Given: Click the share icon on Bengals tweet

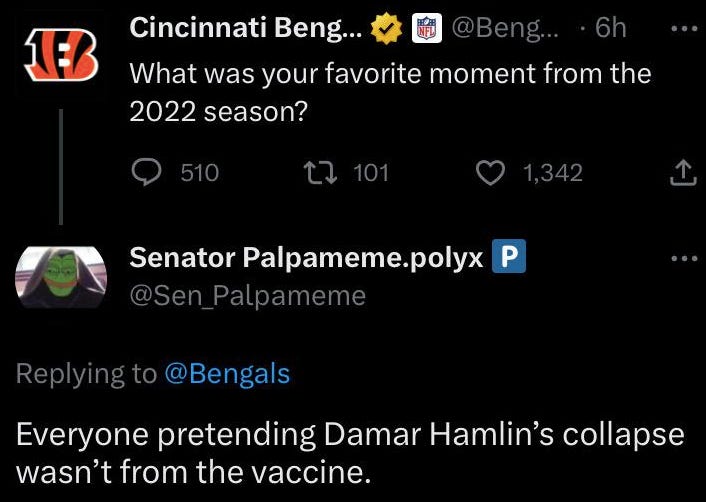Looking at the screenshot, I should [681, 175].
